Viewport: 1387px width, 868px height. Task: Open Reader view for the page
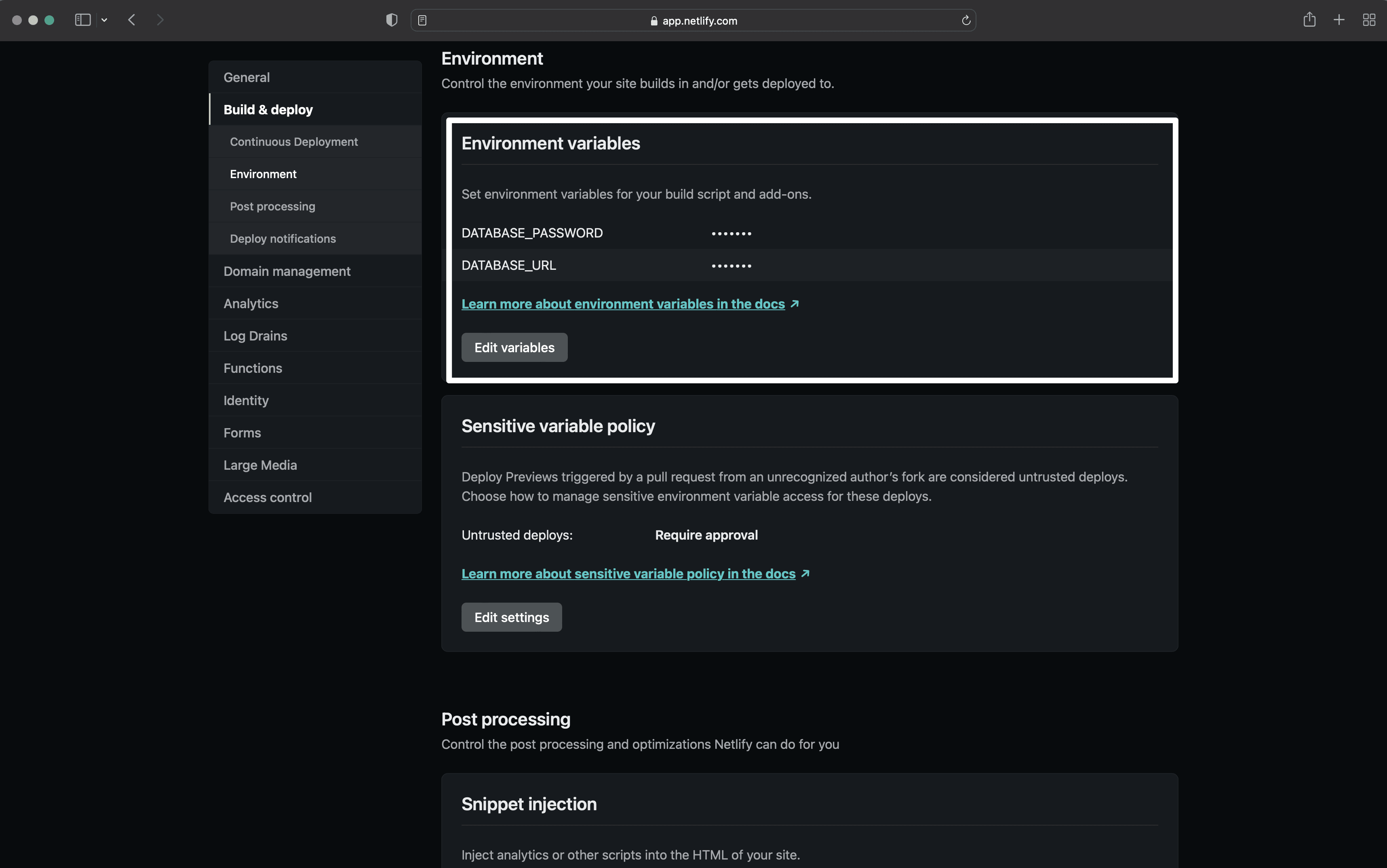pos(423,20)
